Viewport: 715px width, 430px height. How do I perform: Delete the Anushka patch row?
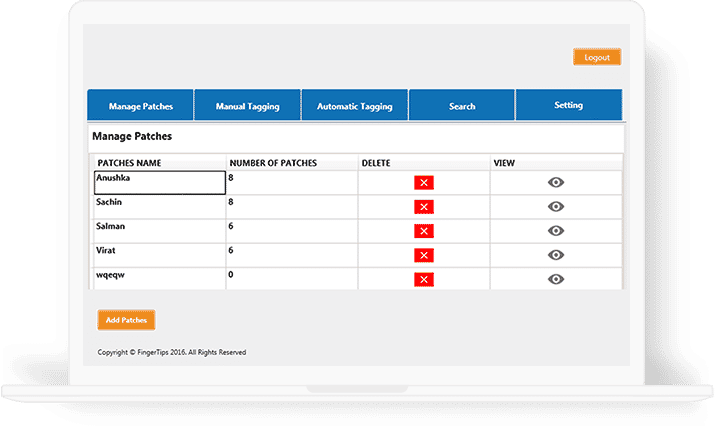point(424,182)
